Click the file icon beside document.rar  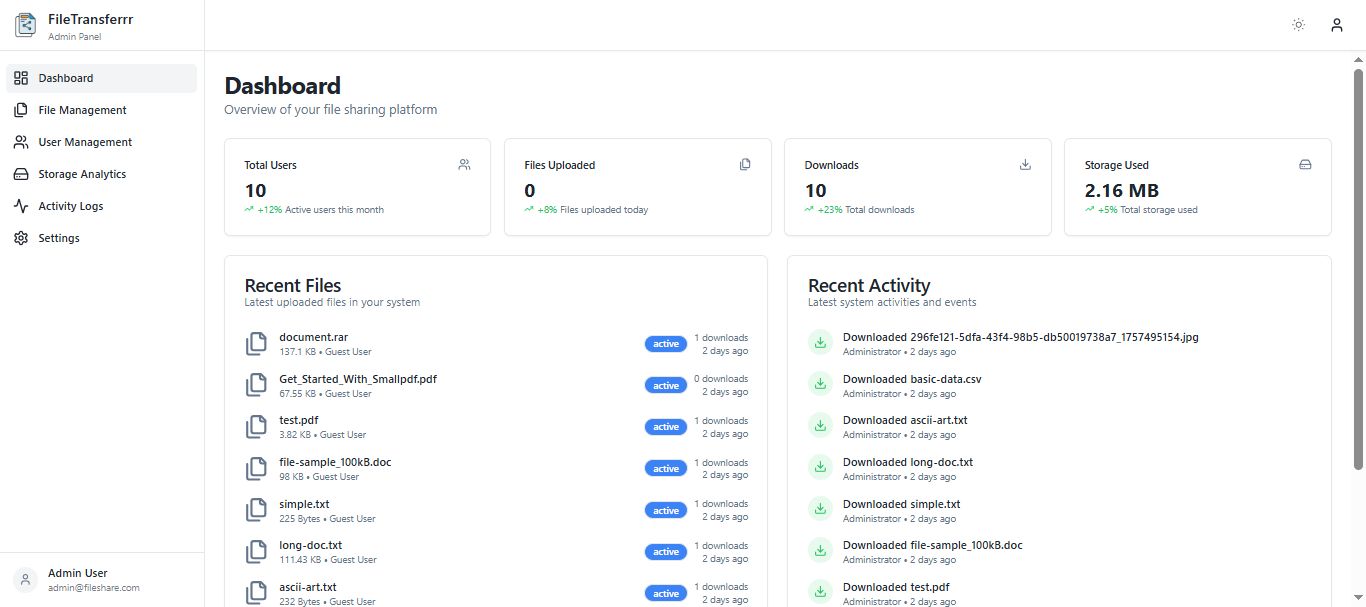pos(257,344)
